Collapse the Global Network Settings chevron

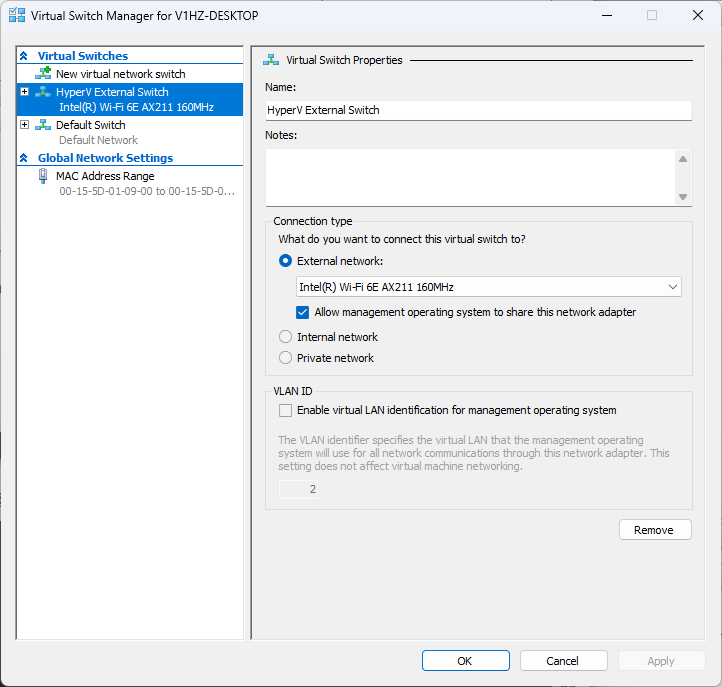coord(24,158)
